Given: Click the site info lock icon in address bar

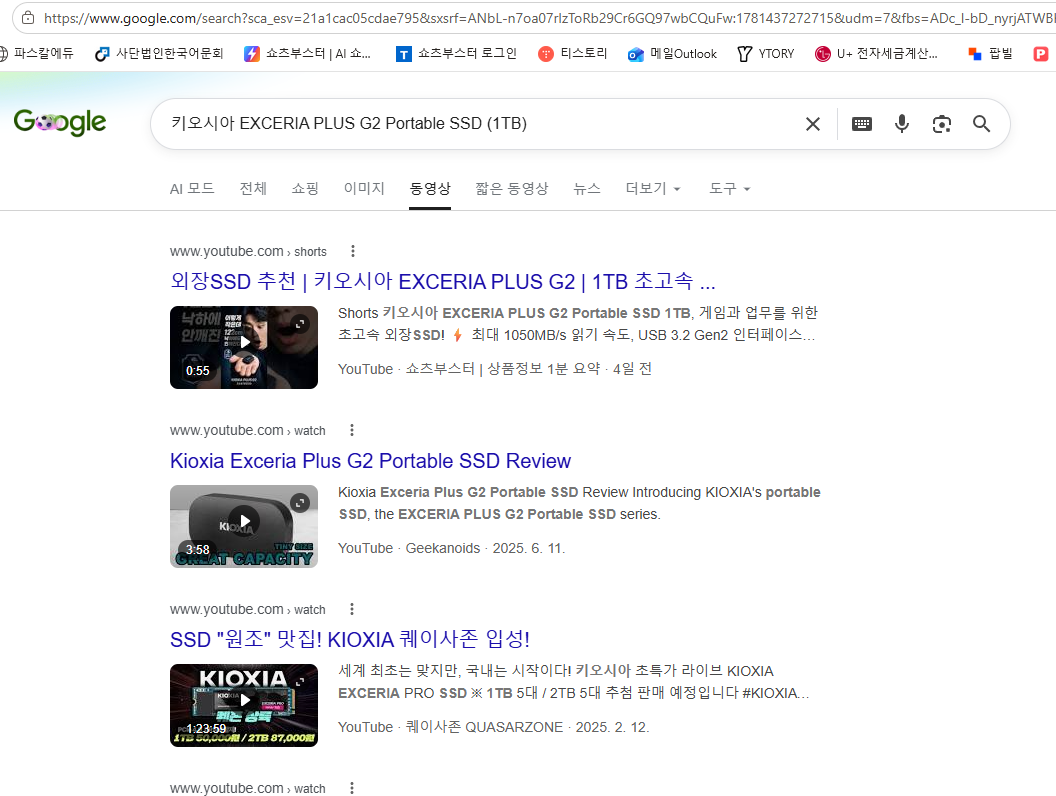Looking at the screenshot, I should coord(28,18).
